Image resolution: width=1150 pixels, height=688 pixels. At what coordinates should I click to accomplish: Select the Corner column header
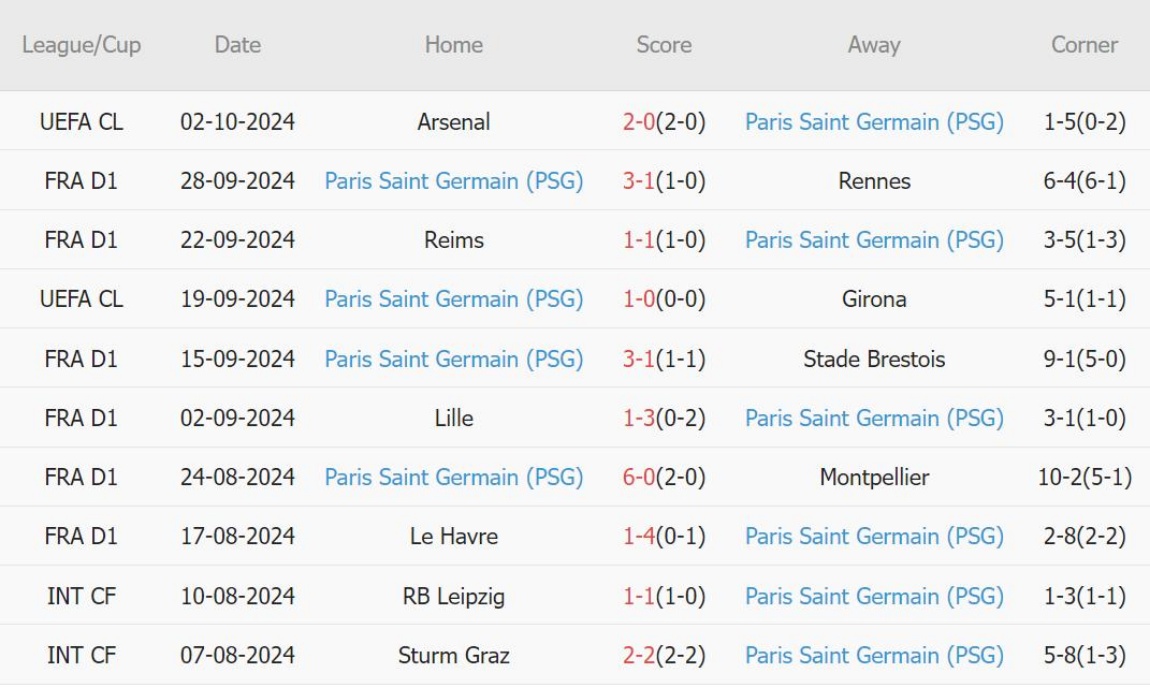tap(1084, 45)
